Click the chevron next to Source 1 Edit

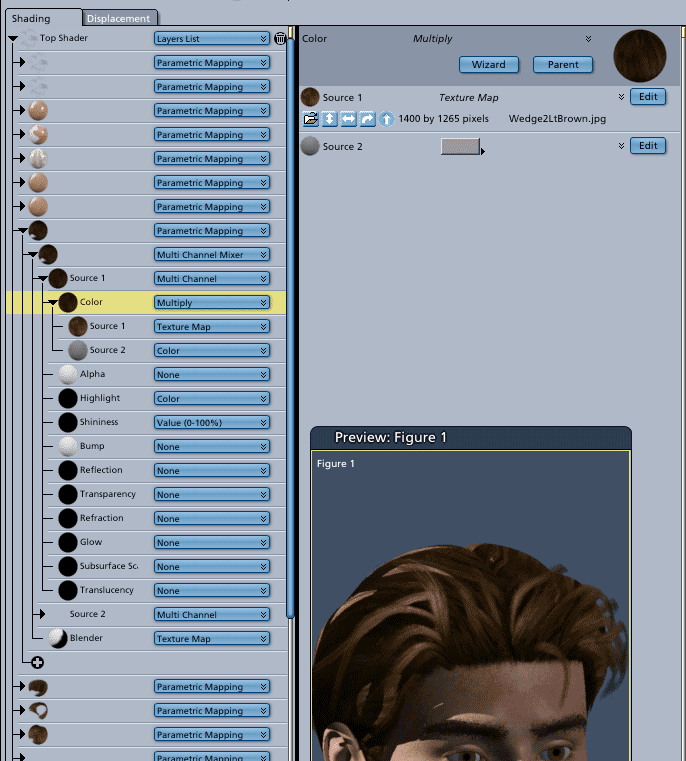click(x=621, y=97)
